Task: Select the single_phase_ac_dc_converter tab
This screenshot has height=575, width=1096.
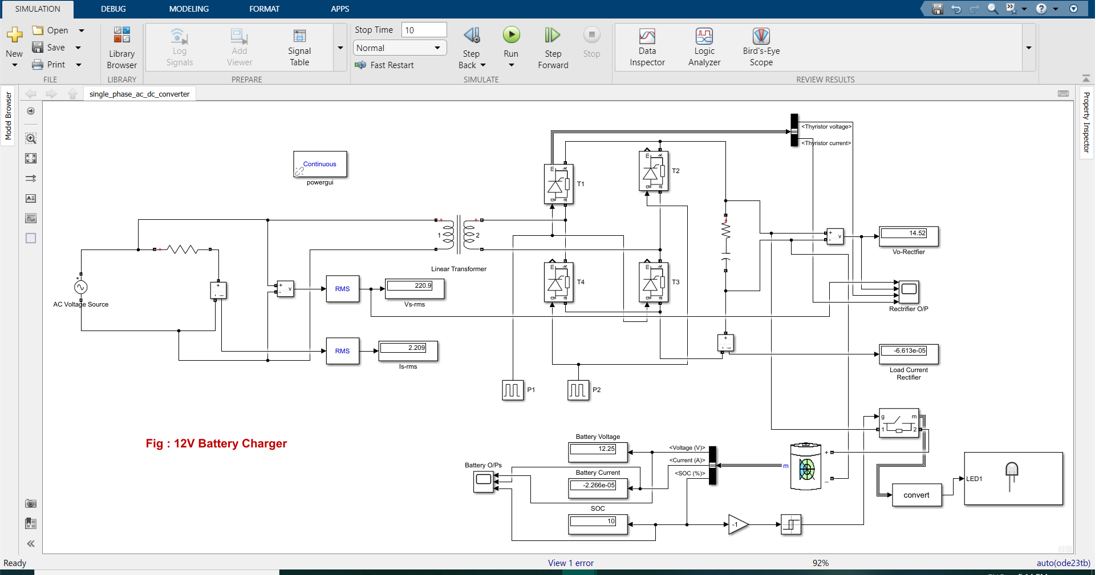Action: click(x=139, y=94)
